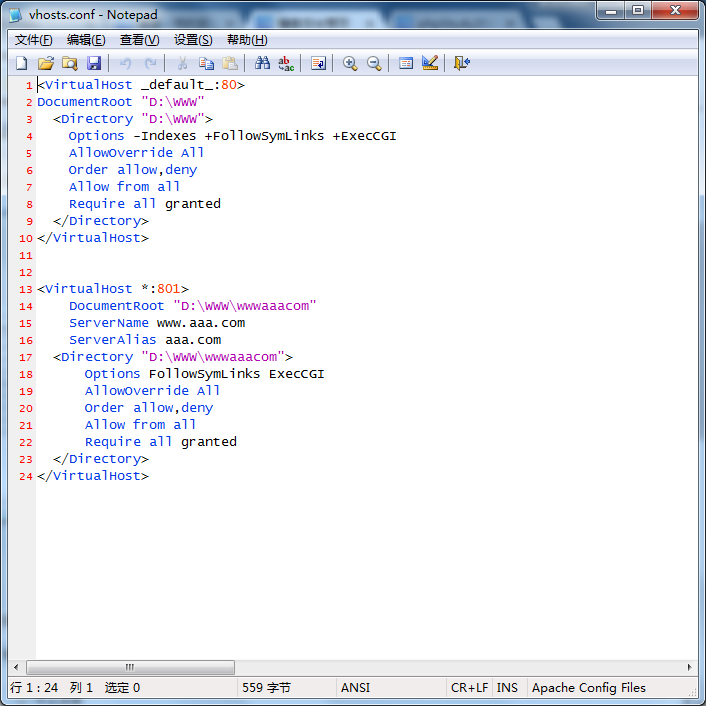This screenshot has width=706, height=706.
Task: Open a file with the folder icon
Action: coord(46,63)
